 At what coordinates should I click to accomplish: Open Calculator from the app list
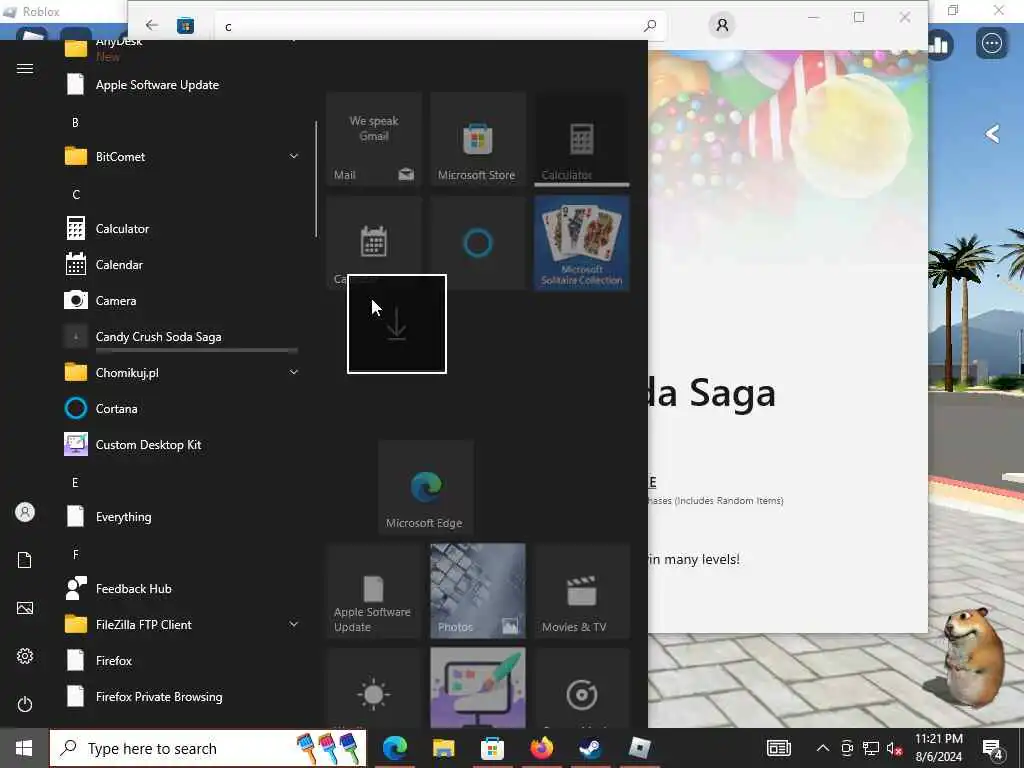click(182, 229)
